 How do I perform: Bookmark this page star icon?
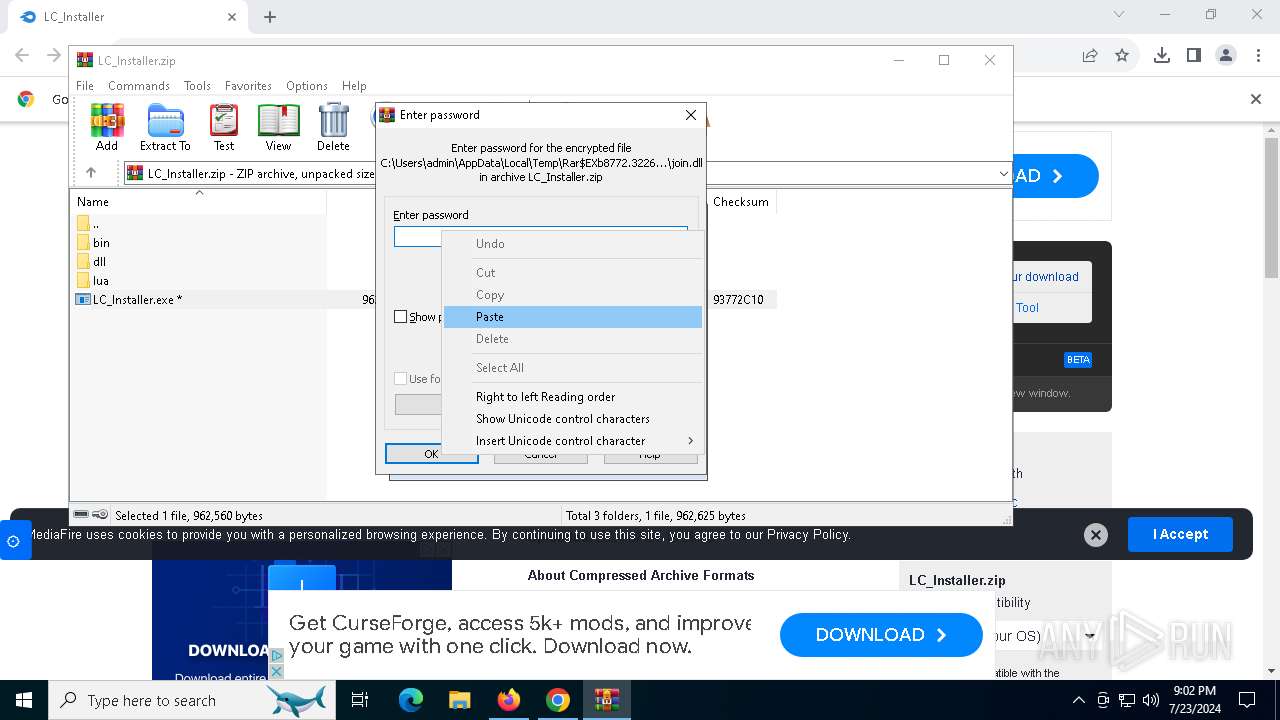click(x=1122, y=56)
